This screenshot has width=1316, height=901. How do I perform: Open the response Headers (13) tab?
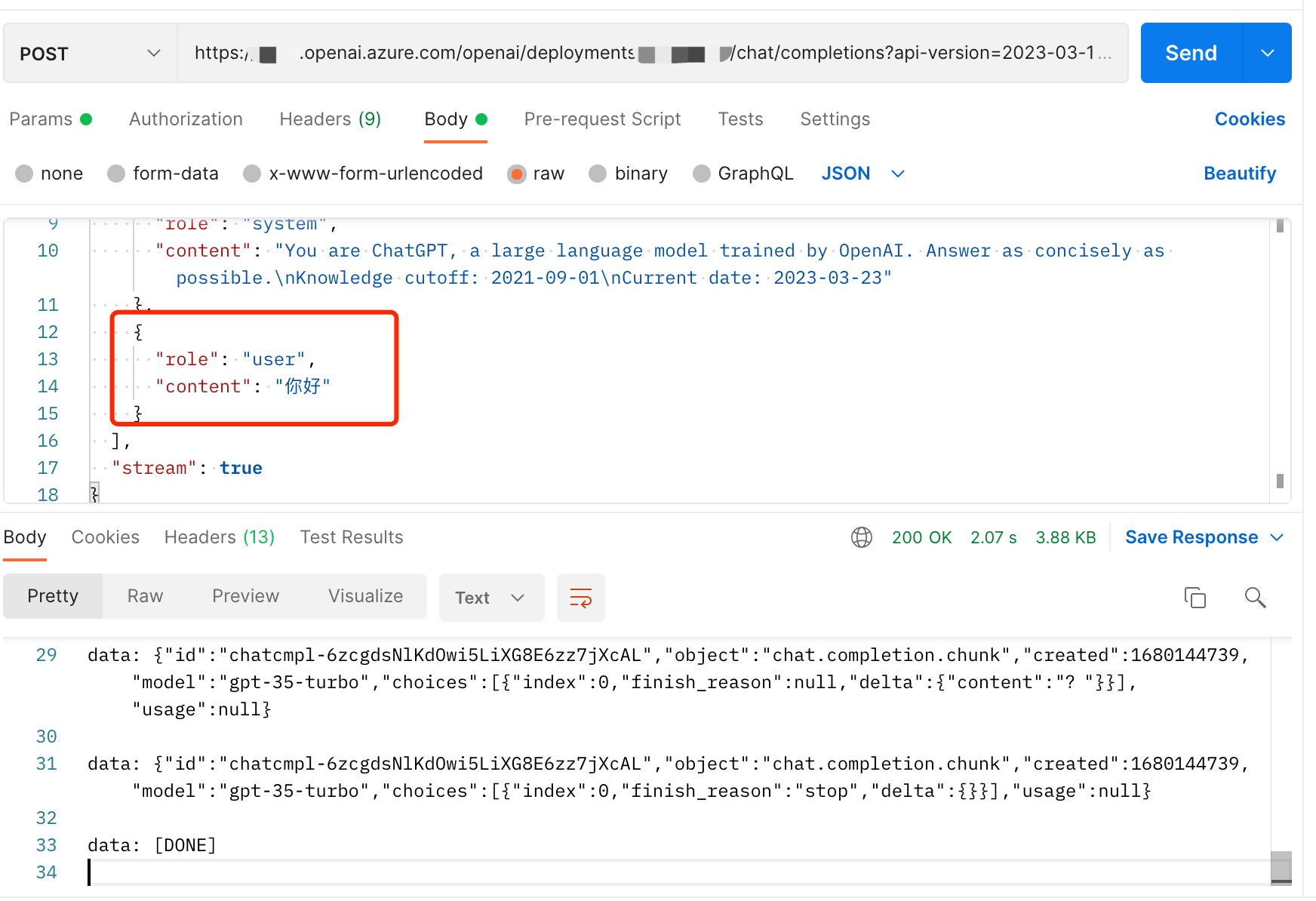[x=220, y=537]
